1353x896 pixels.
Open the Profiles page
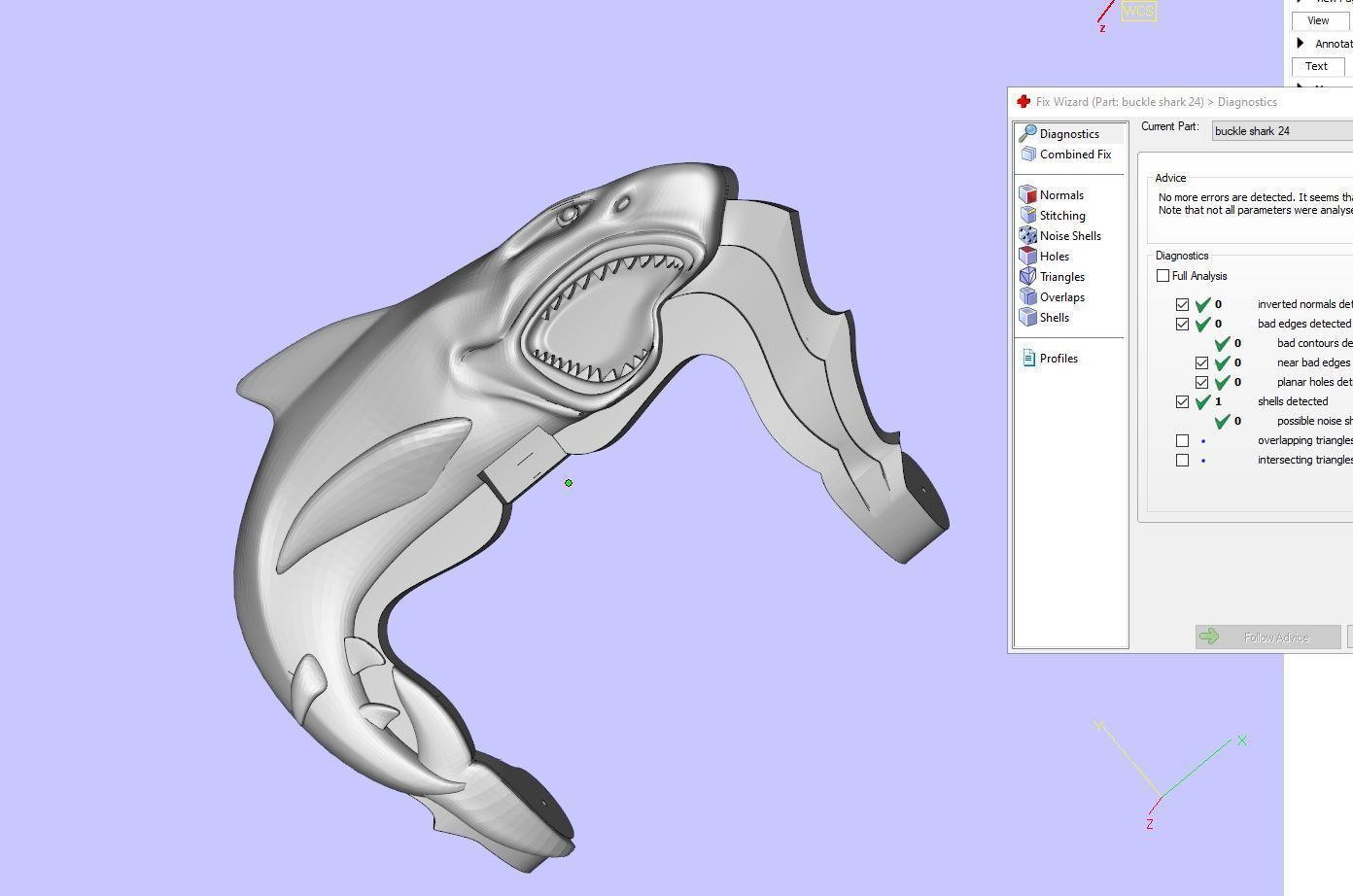1050,359
